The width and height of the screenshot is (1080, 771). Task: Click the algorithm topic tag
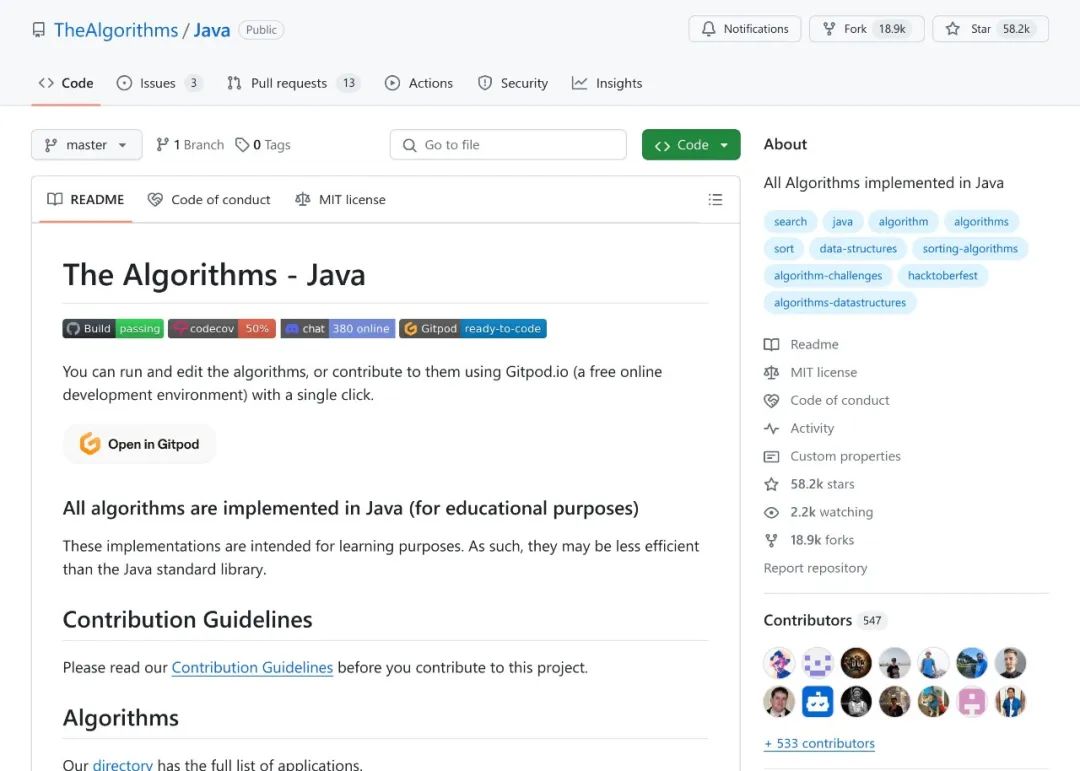click(903, 222)
